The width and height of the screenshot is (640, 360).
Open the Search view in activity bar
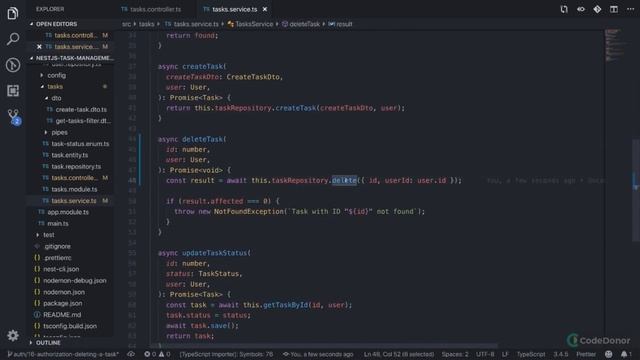tap(13, 39)
